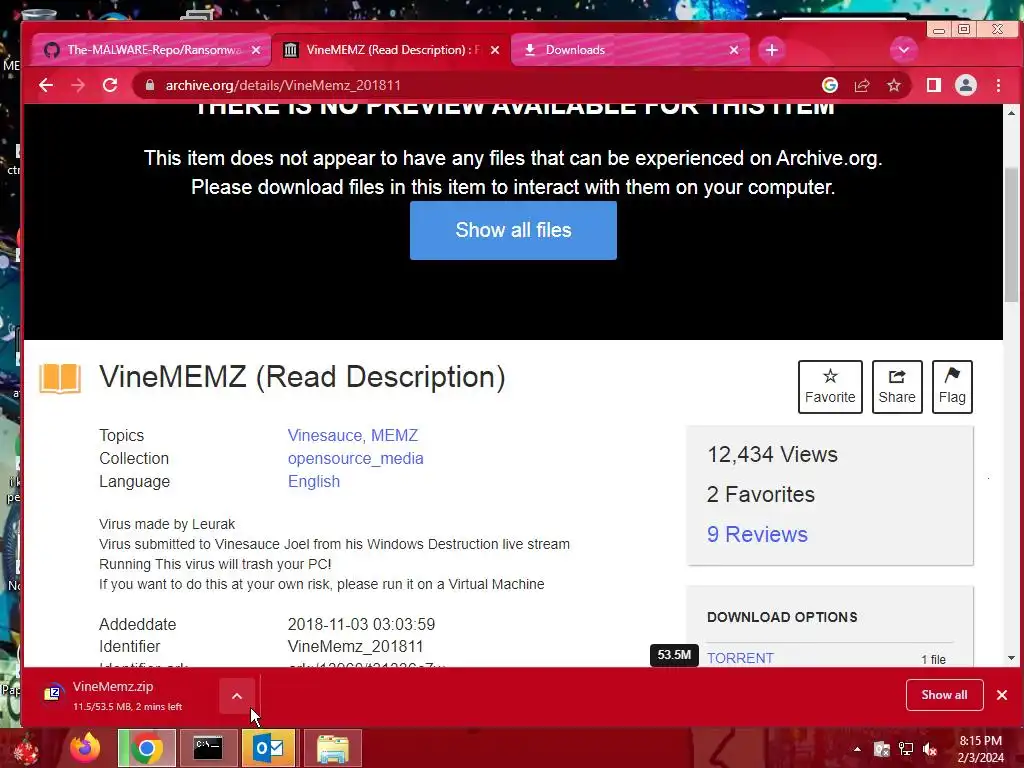
Task: Close the VineMEMZ tab
Action: (495, 50)
